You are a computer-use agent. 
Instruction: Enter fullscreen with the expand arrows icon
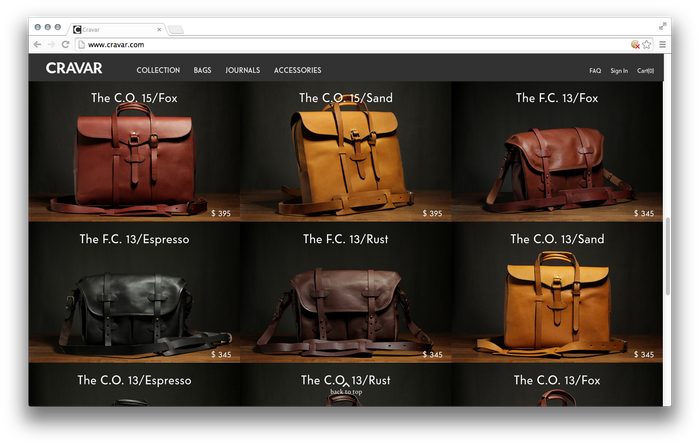pyautogui.click(x=662, y=26)
